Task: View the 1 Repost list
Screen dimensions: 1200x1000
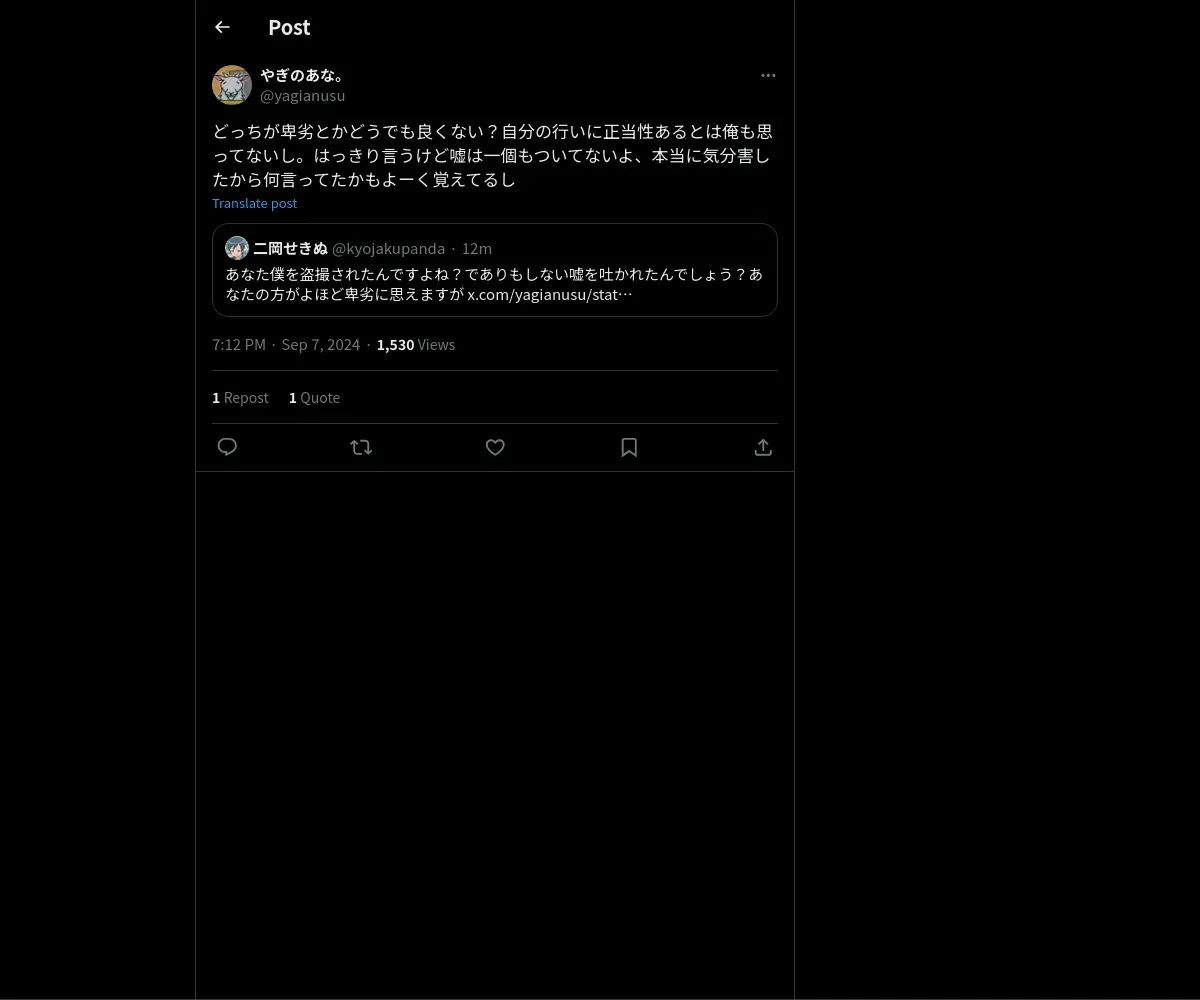Action: [x=240, y=397]
